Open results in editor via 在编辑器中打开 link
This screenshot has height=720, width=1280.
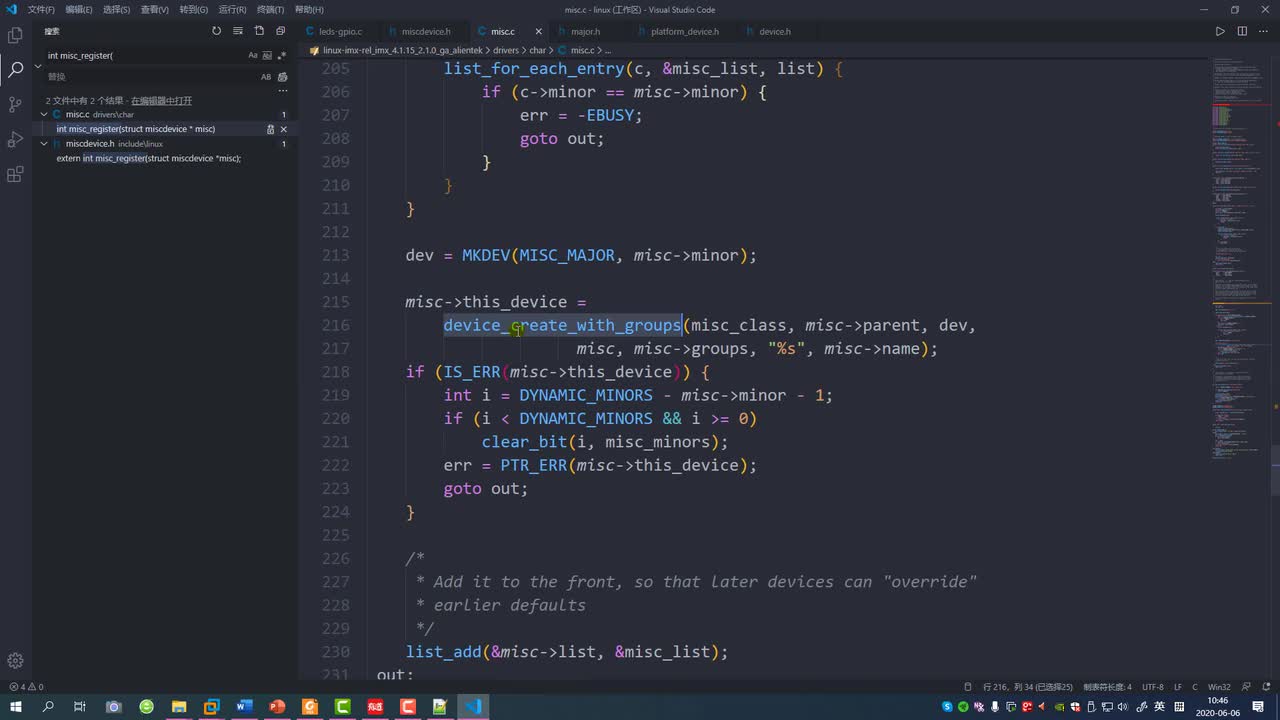161,101
